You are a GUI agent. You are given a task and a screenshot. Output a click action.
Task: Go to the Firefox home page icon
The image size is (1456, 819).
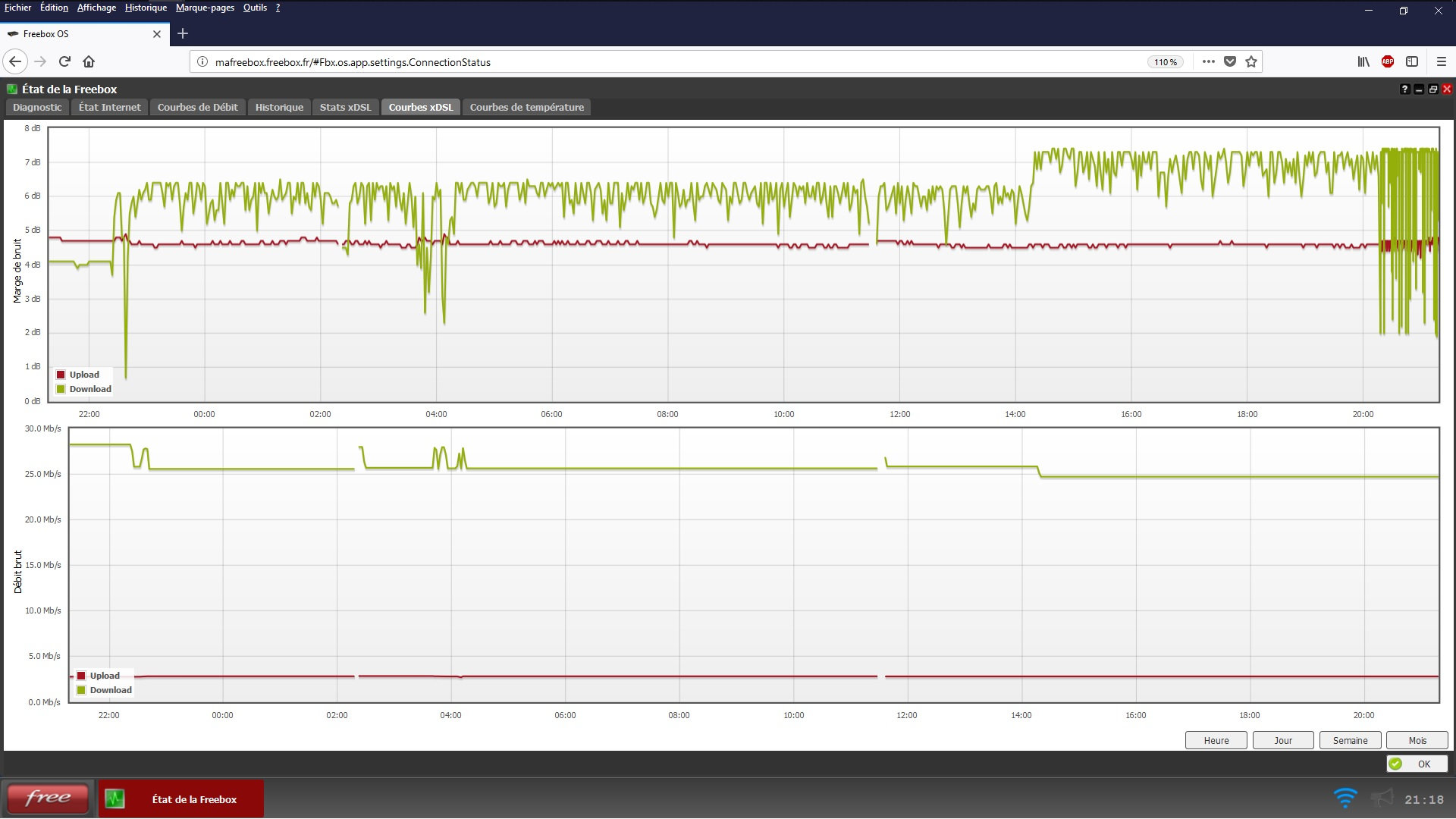(x=89, y=61)
